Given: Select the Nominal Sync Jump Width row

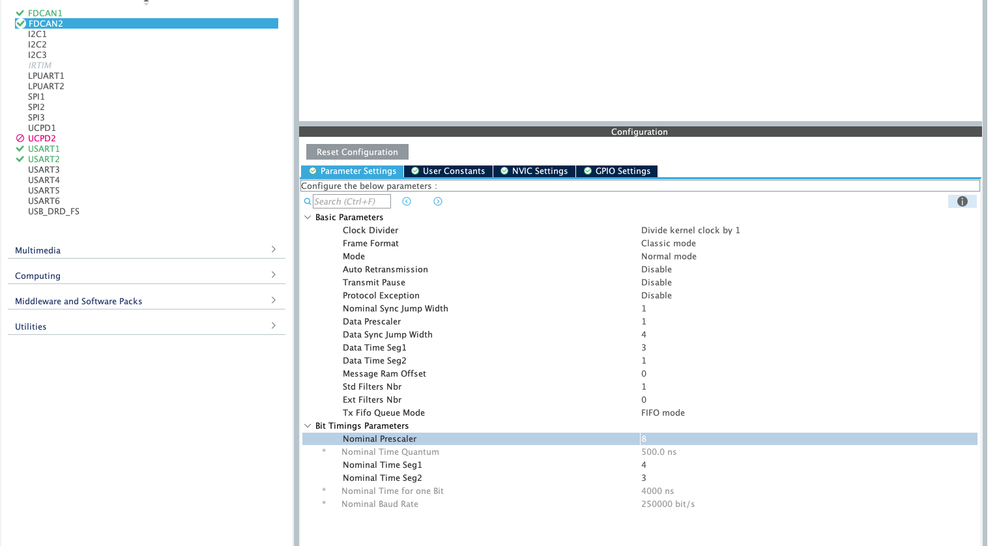Looking at the screenshot, I should 640,308.
